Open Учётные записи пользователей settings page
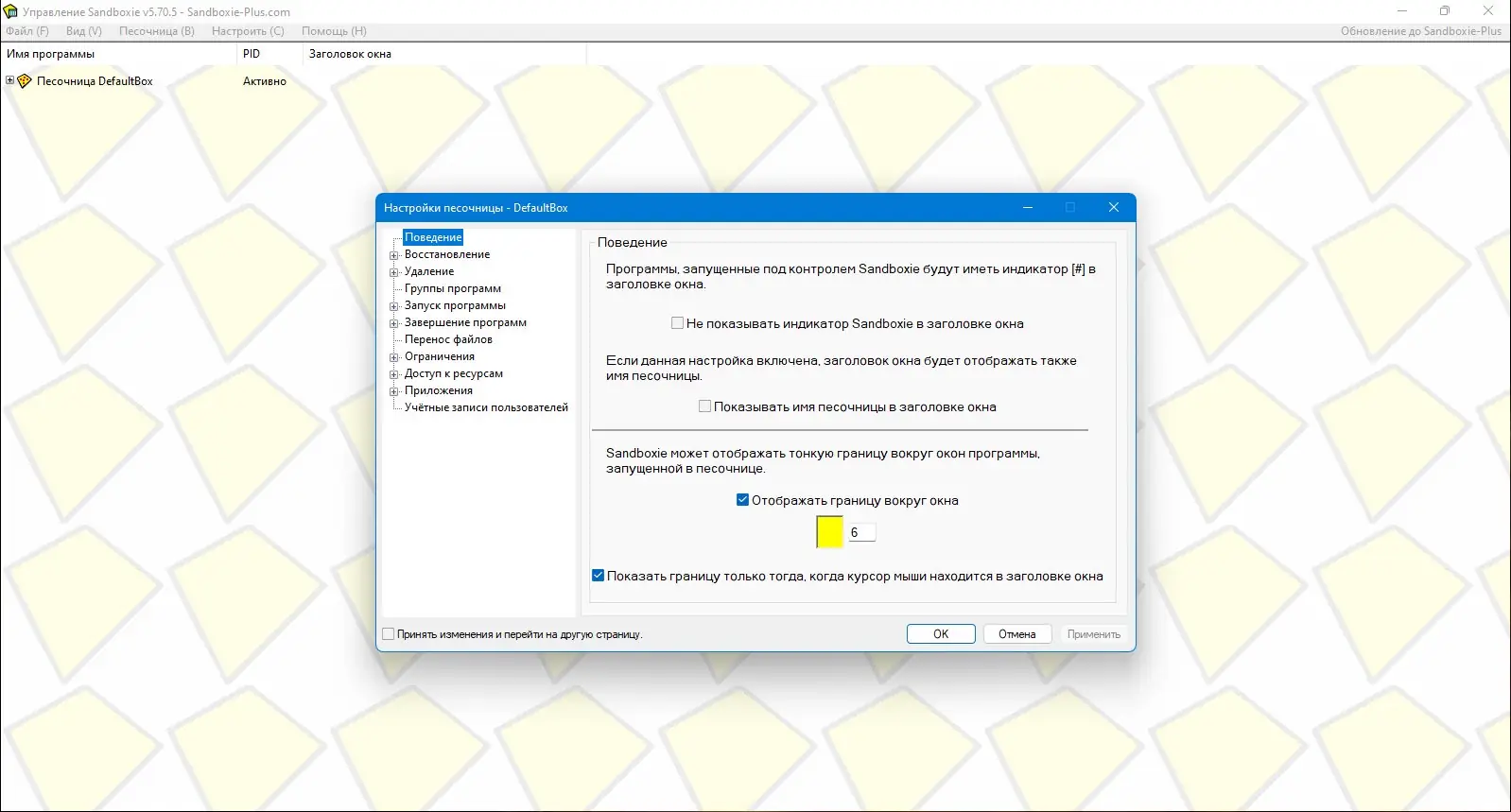 tap(486, 407)
